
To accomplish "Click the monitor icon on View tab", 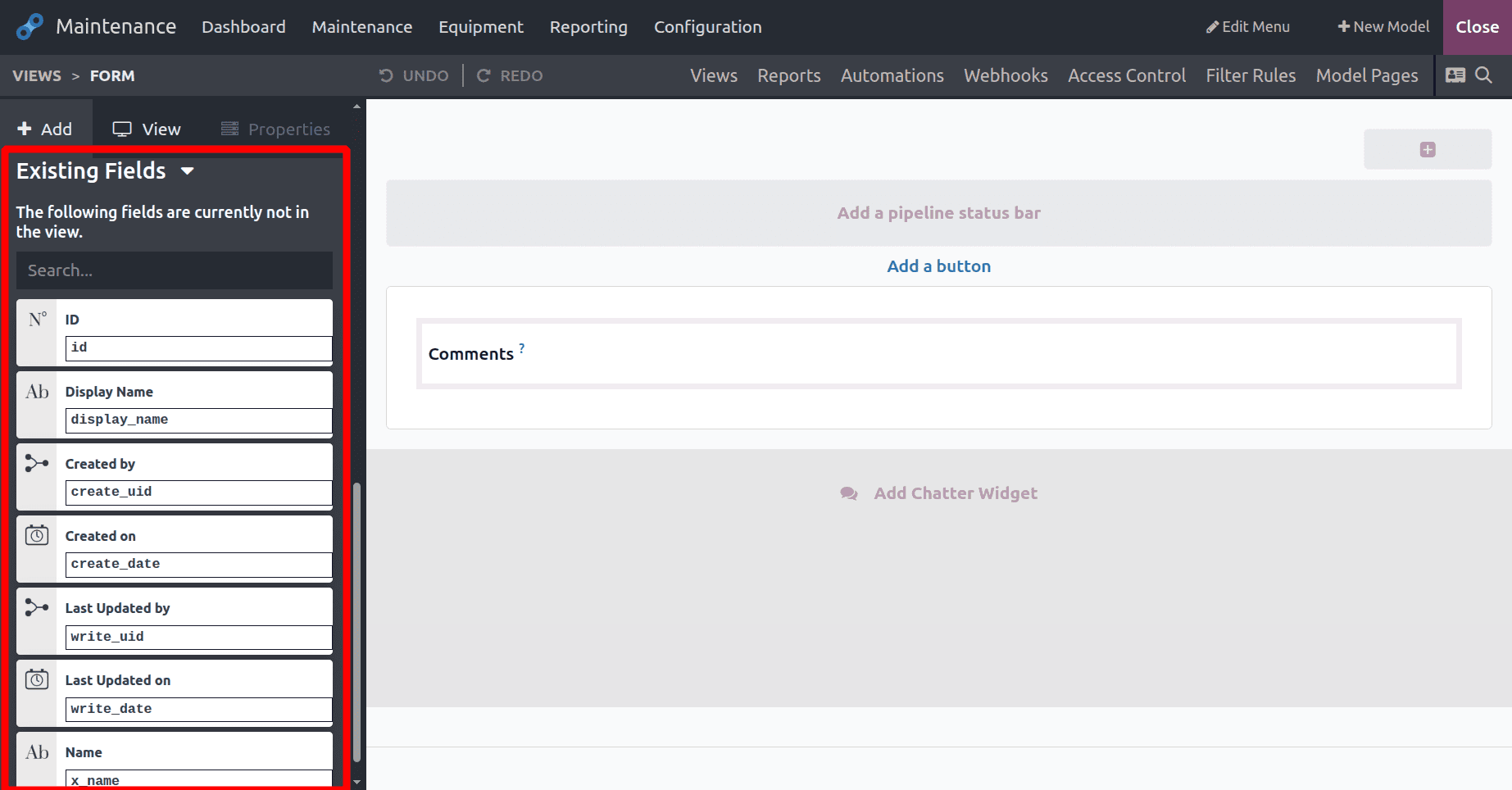I will point(122,129).
